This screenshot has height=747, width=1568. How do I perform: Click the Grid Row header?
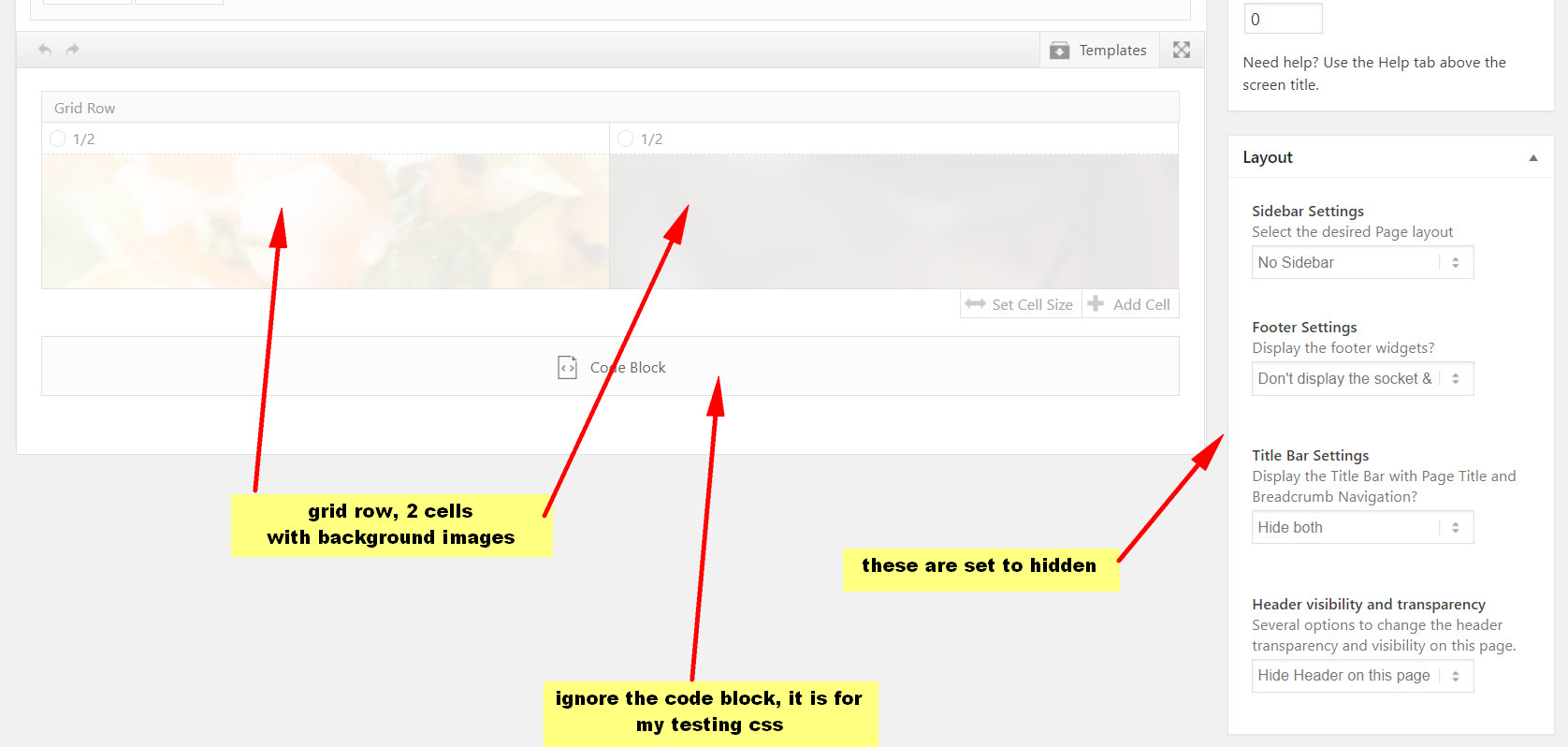pos(610,108)
